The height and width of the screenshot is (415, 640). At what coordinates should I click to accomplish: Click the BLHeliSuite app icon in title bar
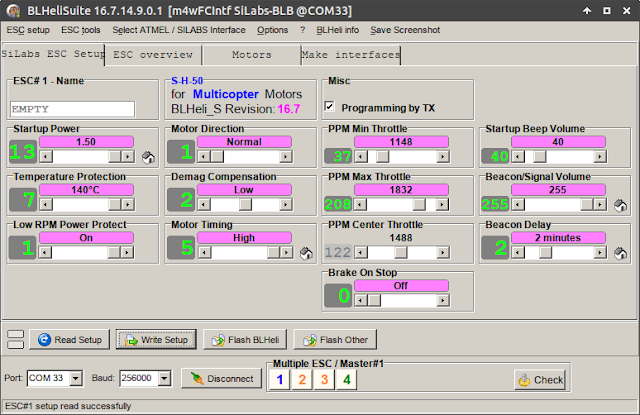click(13, 11)
